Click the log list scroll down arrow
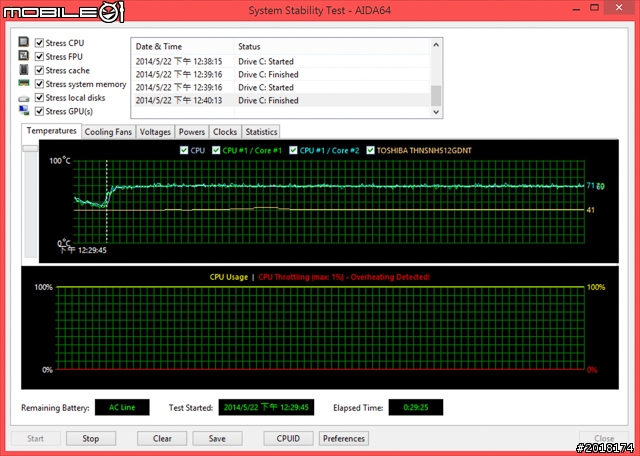 pyautogui.click(x=436, y=112)
